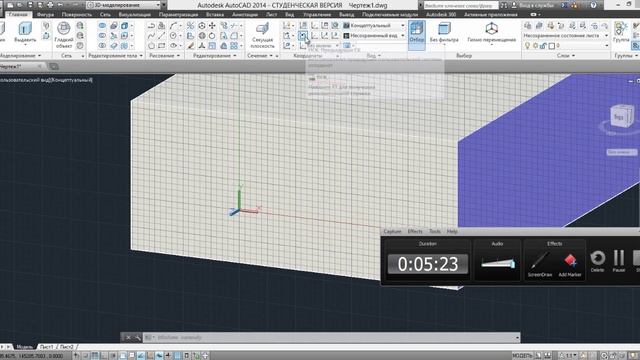Expand the Редактирование тела panel title
This screenshot has height=360, width=640.
(x=116, y=56)
